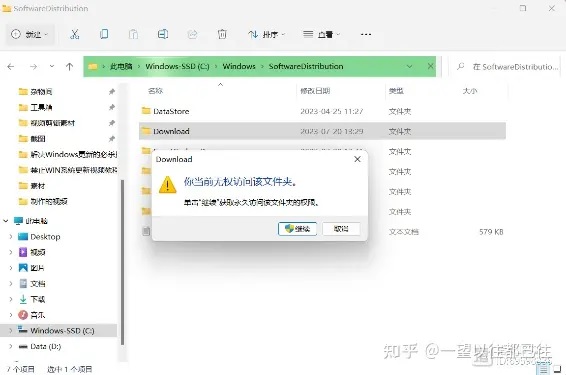Click the This PC monitor icon
Image resolution: width=566 pixels, height=375 pixels.
pos(18,221)
